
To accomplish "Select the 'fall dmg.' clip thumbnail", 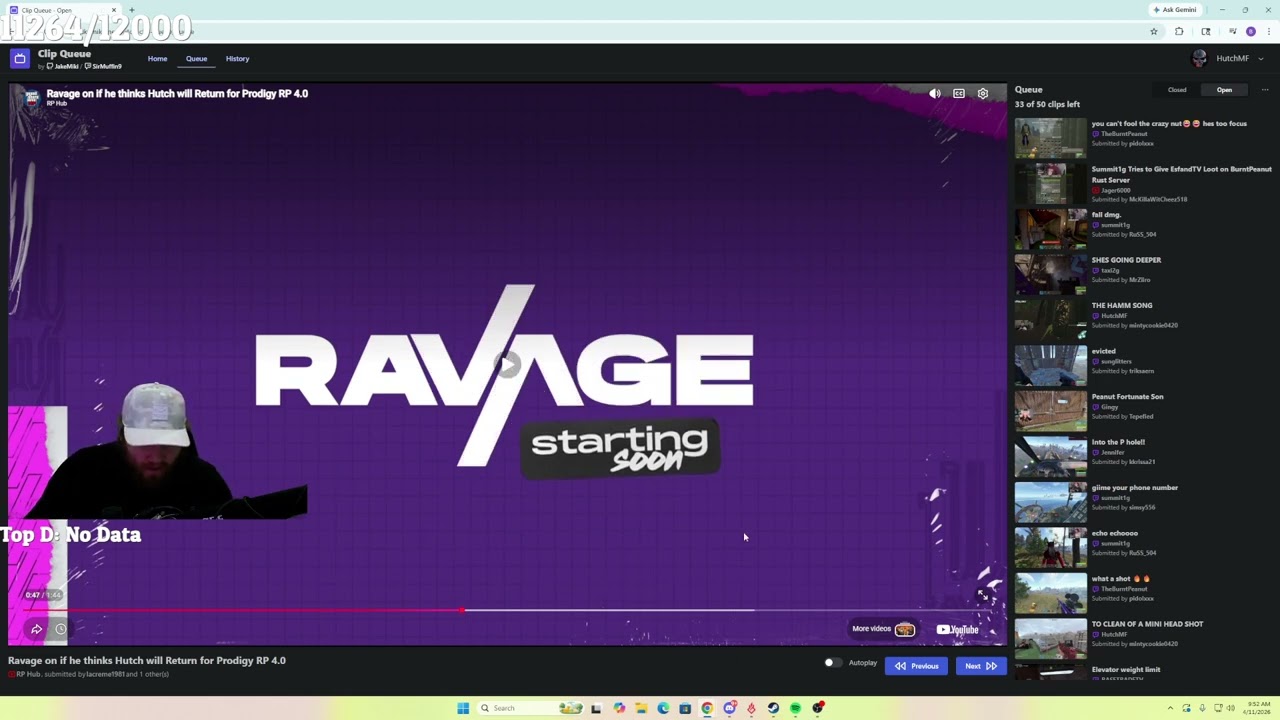I will [x=1050, y=229].
